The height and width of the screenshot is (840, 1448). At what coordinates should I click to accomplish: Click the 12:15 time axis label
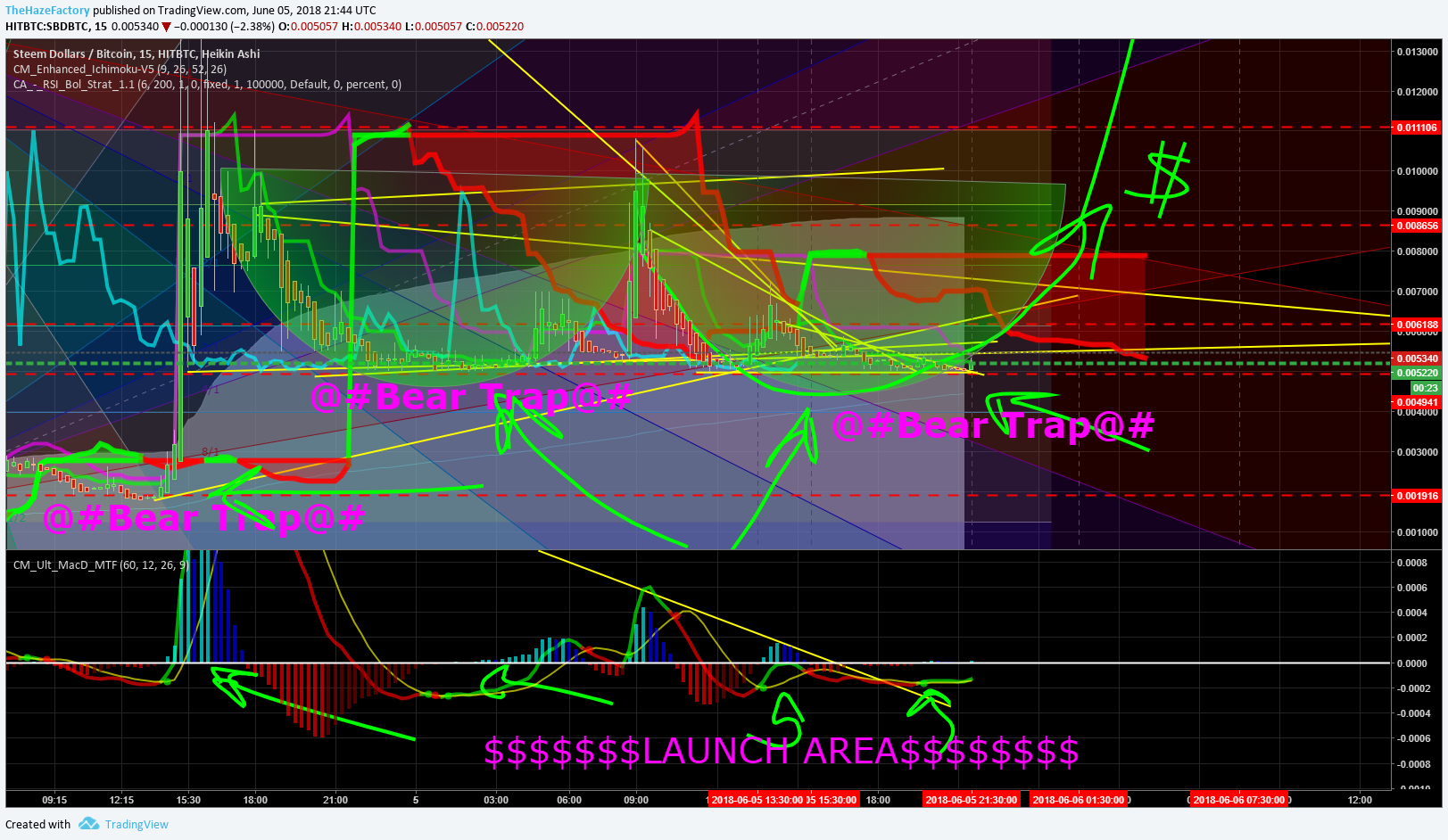point(121,800)
